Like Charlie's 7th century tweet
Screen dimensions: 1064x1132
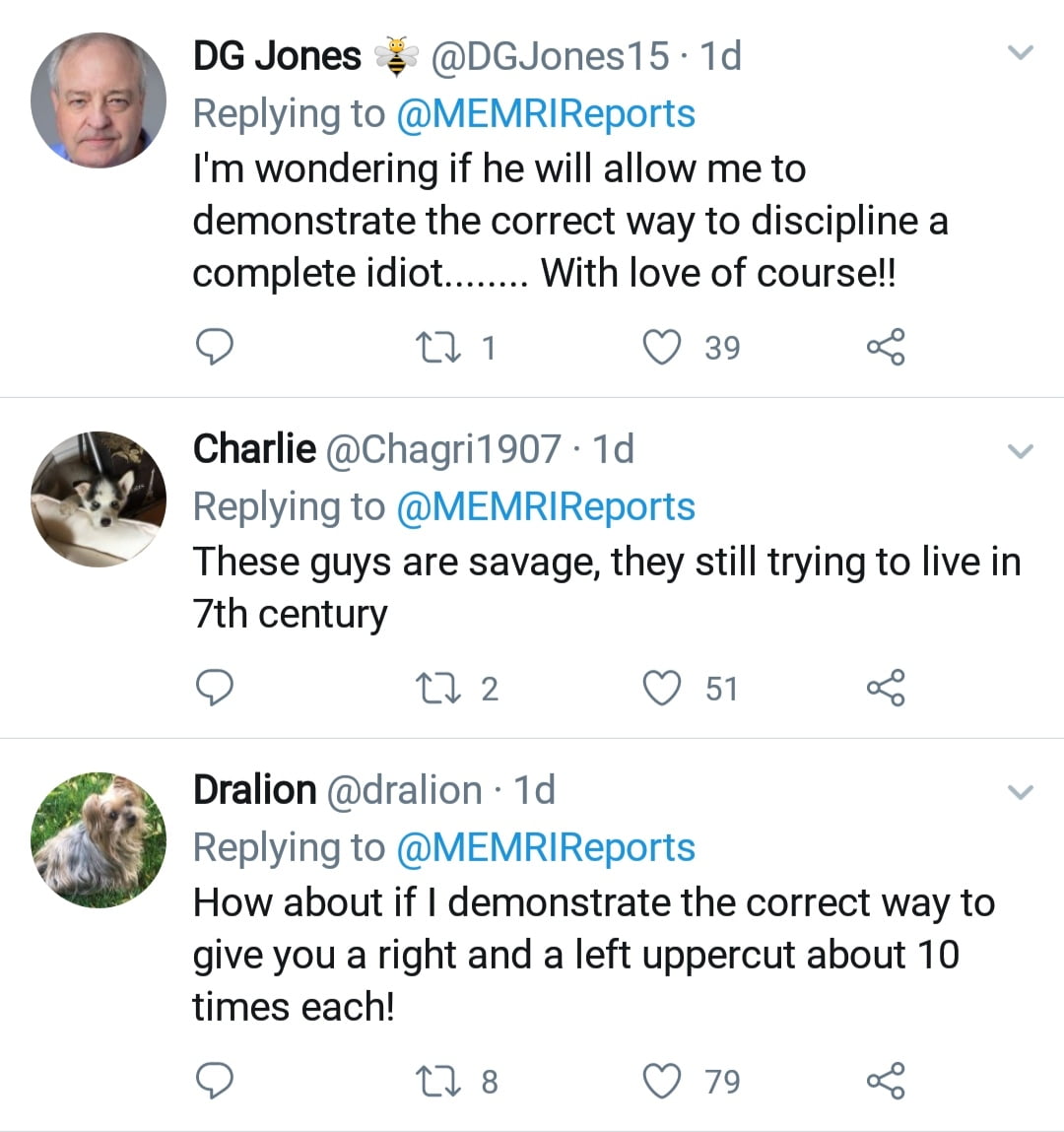tap(662, 688)
